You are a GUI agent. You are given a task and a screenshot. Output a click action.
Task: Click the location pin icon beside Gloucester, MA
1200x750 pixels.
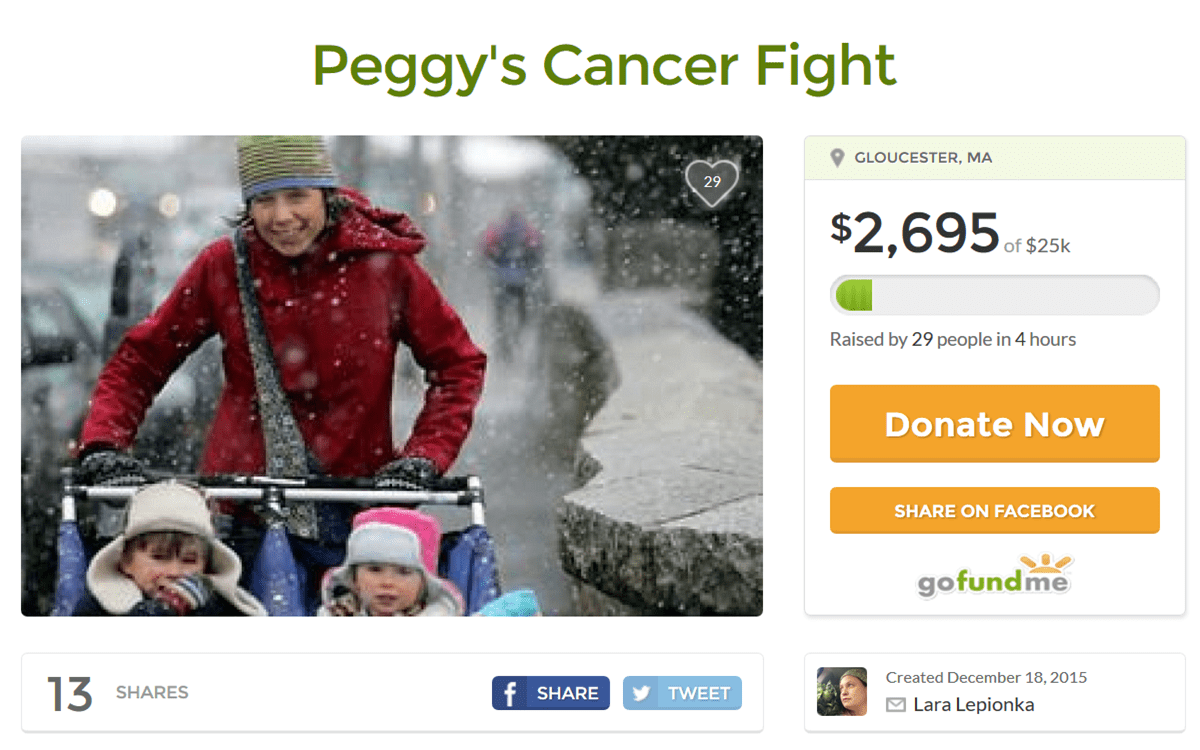[x=838, y=158]
